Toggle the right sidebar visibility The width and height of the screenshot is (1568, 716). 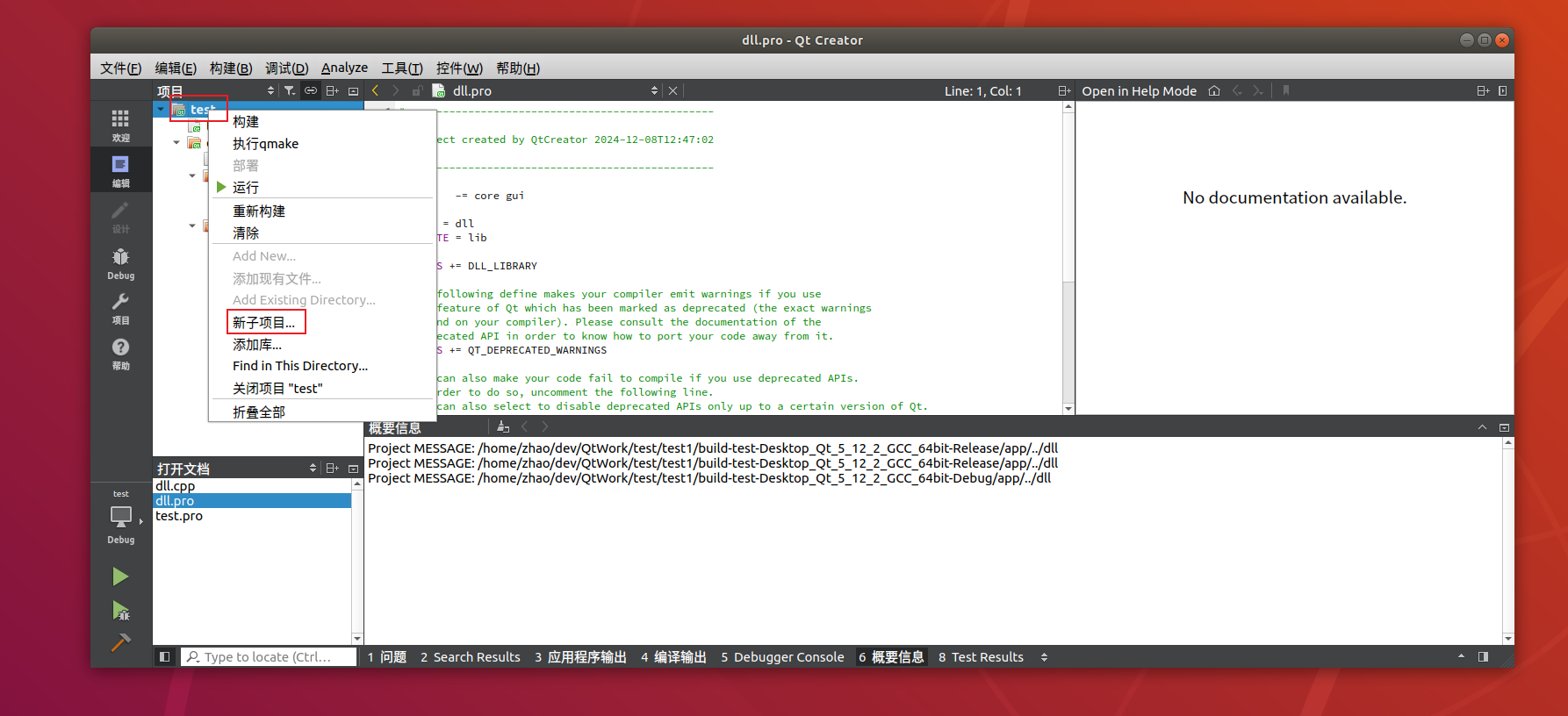(x=1483, y=656)
